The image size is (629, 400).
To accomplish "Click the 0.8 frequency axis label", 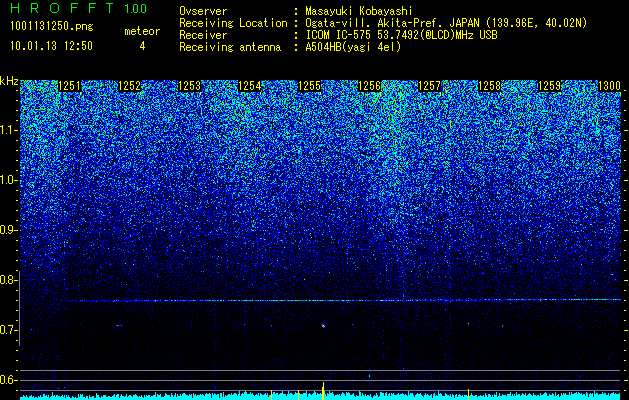I will click(x=7, y=280).
